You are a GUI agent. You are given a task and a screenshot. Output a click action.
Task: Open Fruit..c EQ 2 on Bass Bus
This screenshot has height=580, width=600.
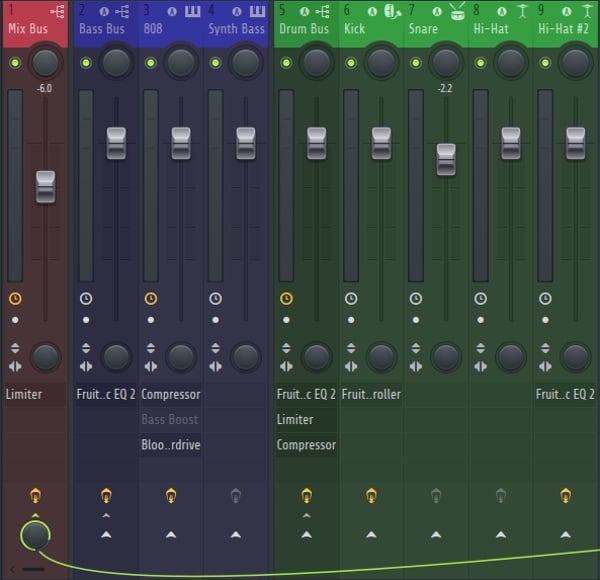click(106, 394)
